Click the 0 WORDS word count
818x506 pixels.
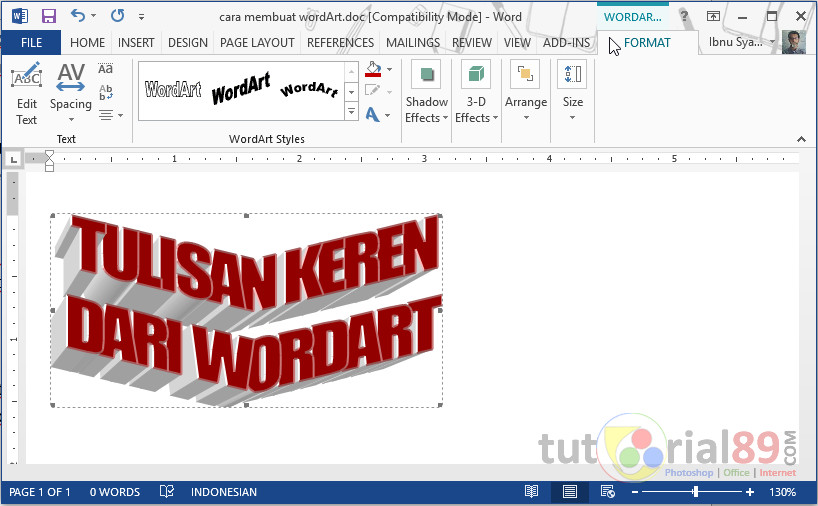tap(115, 492)
